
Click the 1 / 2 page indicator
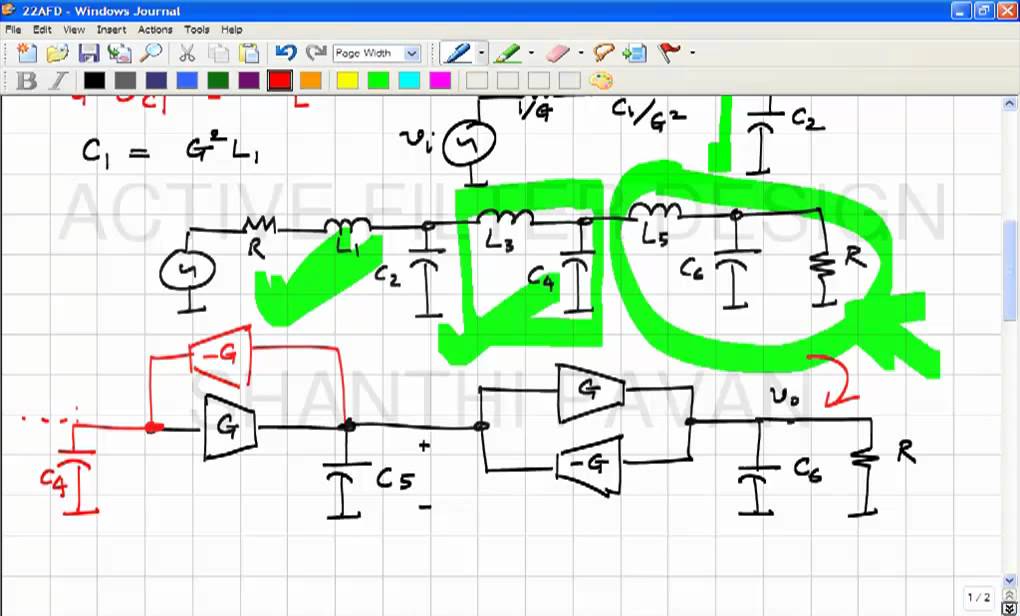pos(979,597)
